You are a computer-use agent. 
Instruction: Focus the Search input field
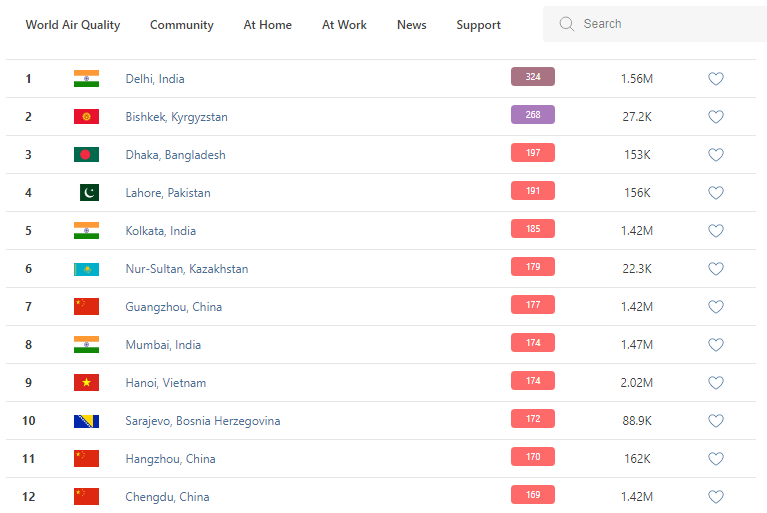tap(665, 24)
